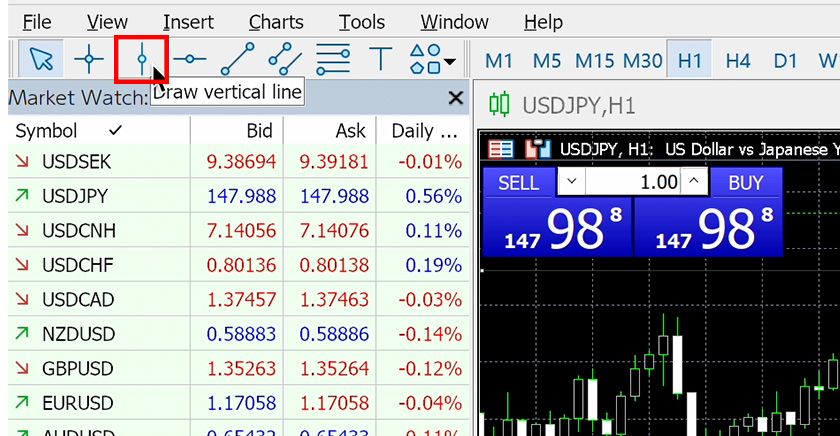Screen dimensions: 840x436
Task: Open the shapes objects dropdown
Action: point(433,60)
